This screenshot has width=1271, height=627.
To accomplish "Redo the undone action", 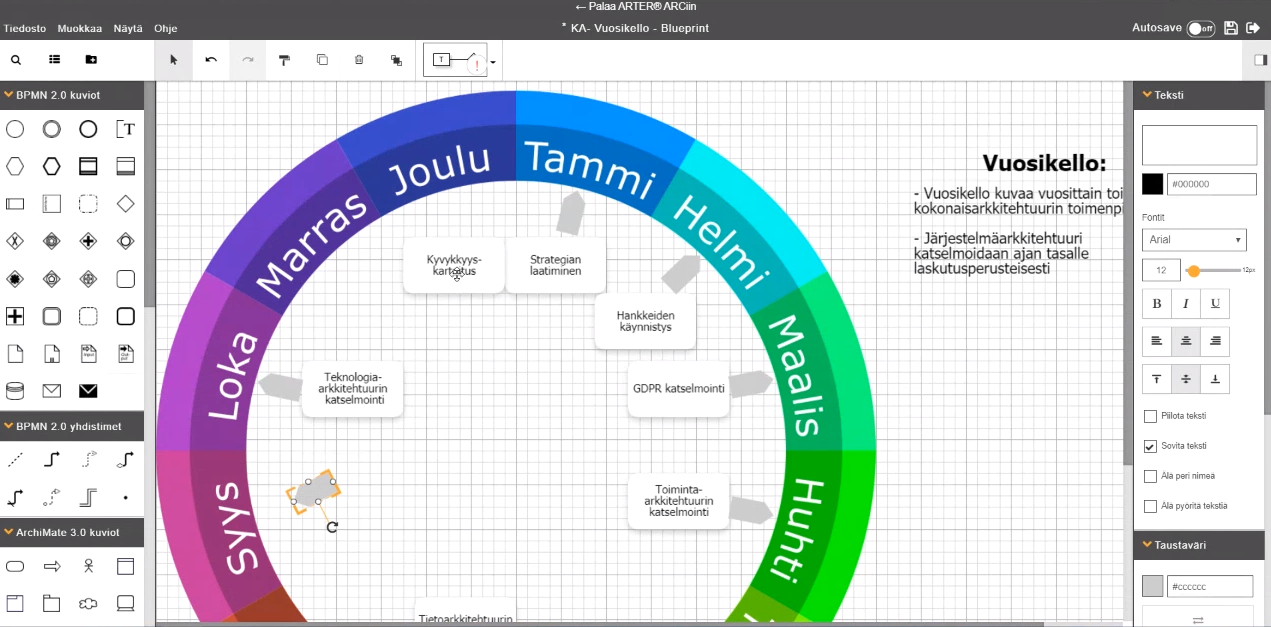I will tap(248, 60).
